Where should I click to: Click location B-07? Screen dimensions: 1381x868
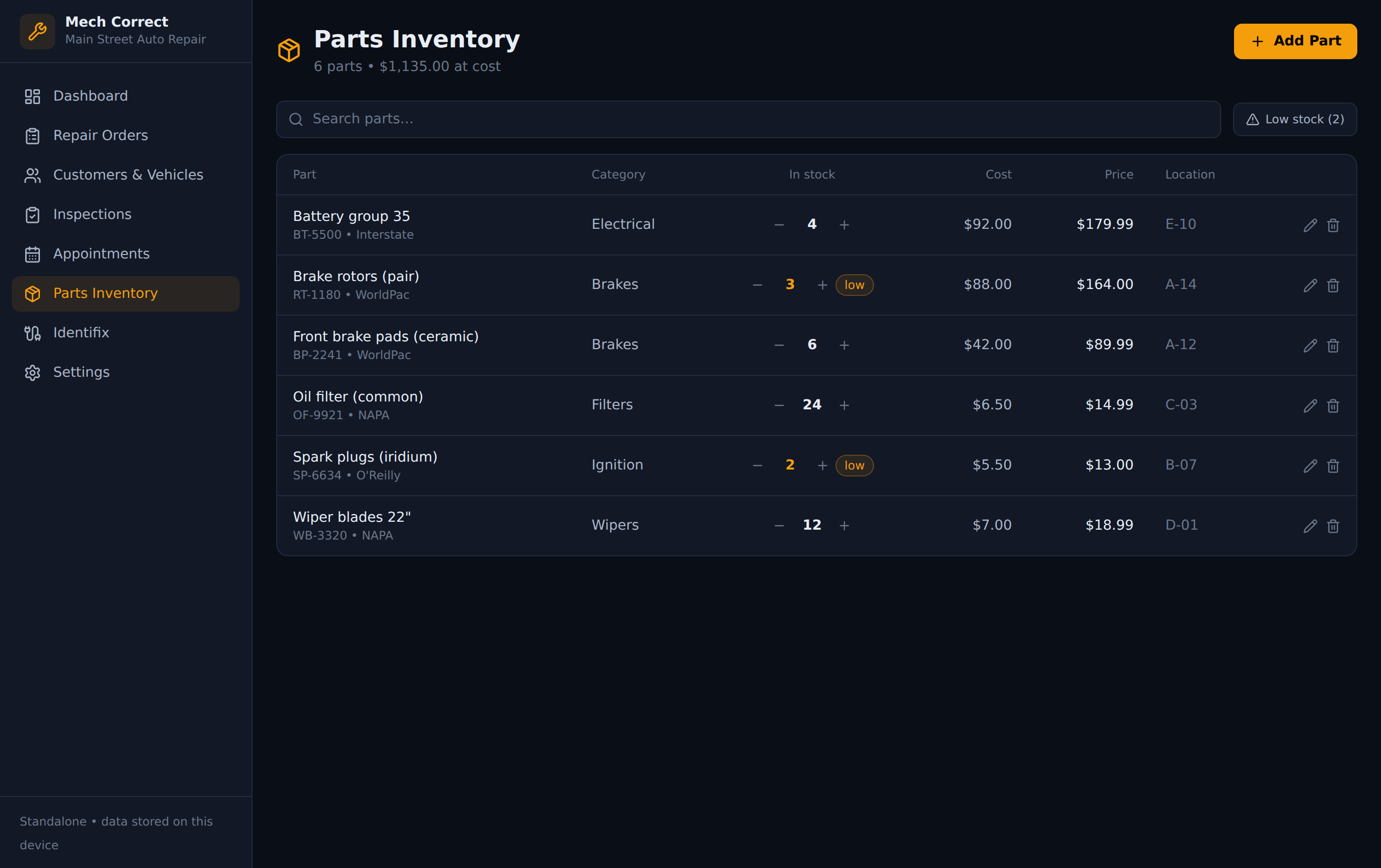pyautogui.click(x=1181, y=465)
